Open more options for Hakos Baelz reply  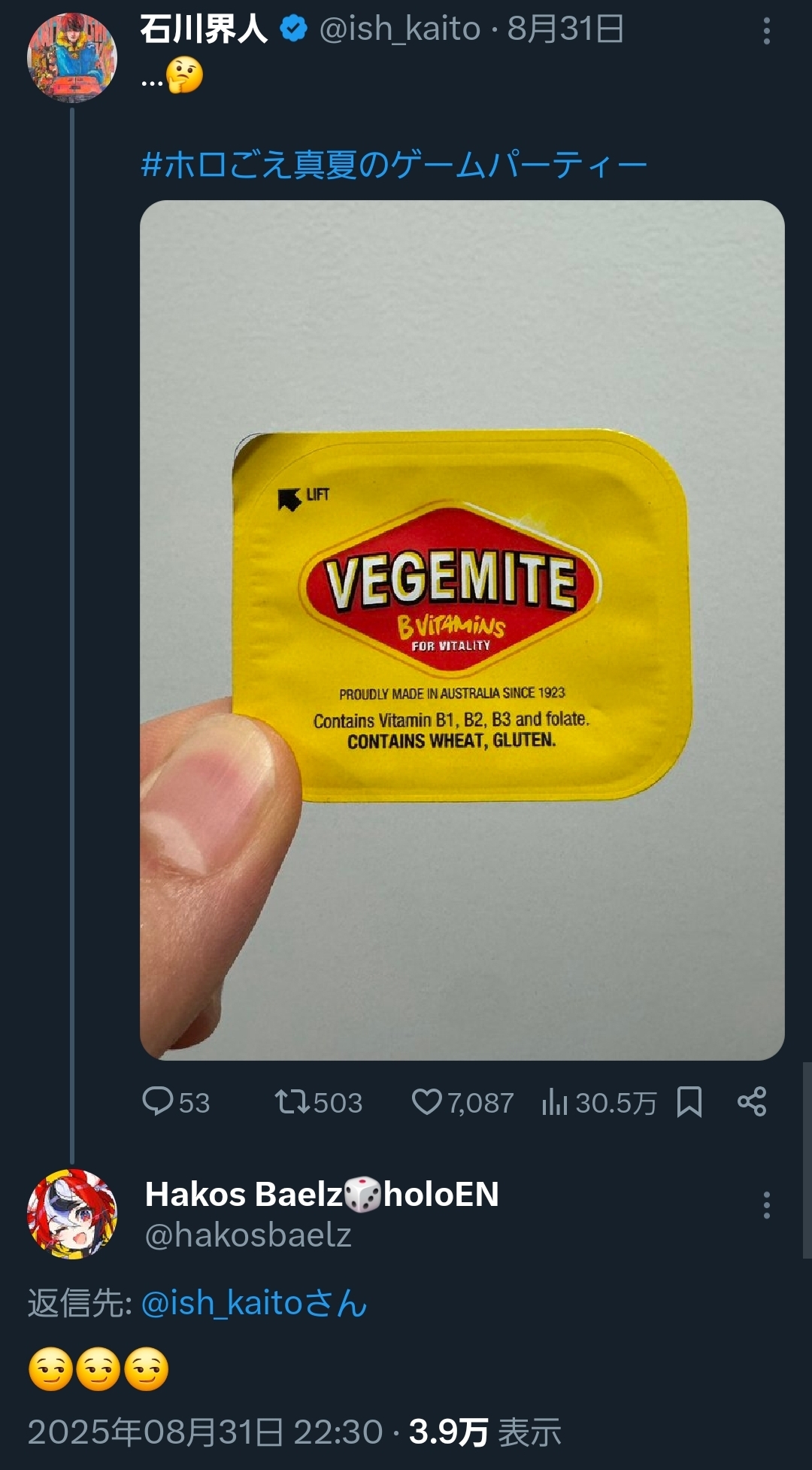766,1205
